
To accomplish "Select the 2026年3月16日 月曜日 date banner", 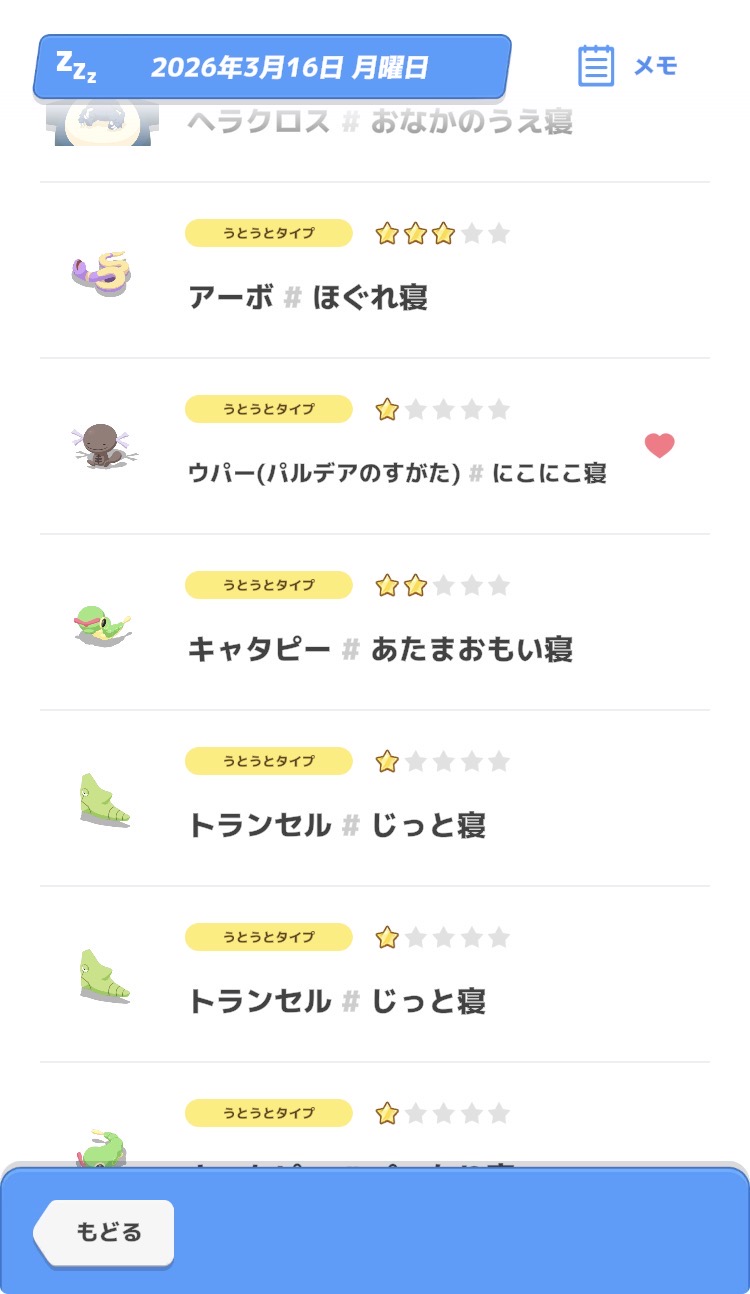I will (289, 67).
